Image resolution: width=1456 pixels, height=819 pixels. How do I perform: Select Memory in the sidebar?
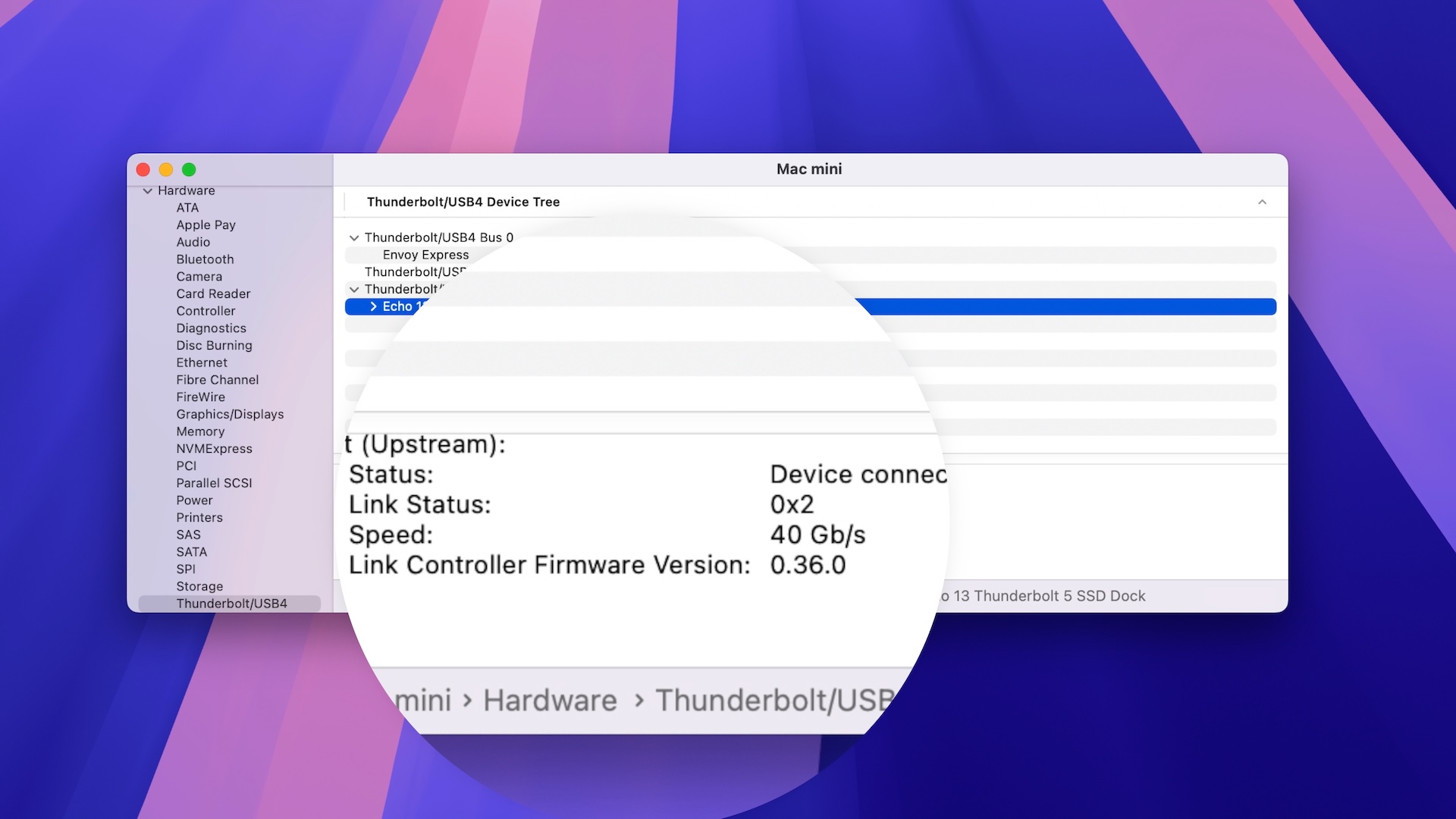pyautogui.click(x=200, y=431)
